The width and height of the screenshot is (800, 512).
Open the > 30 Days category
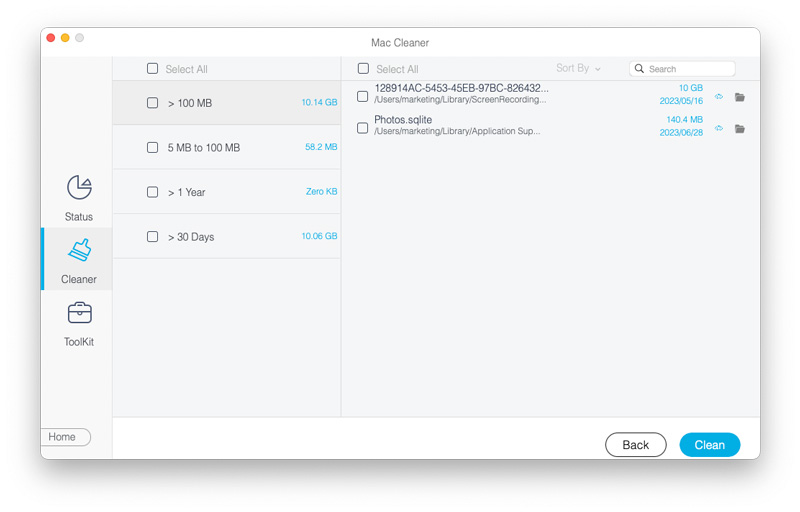pyautogui.click(x=227, y=237)
